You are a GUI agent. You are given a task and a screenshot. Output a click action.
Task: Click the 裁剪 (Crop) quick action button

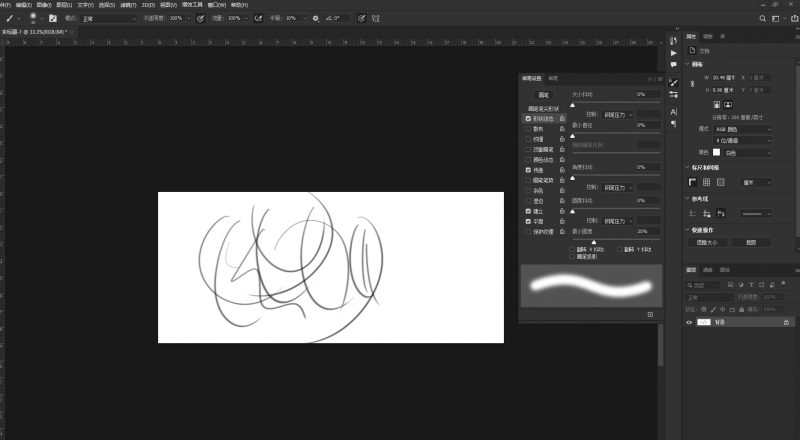[751, 242]
